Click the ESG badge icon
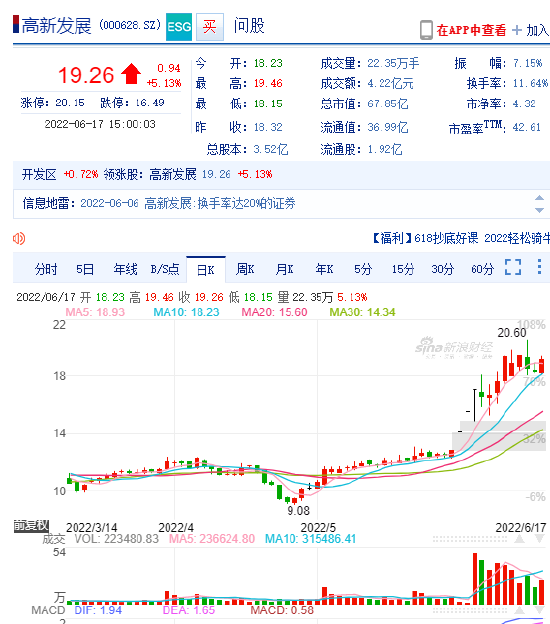Image resolution: width=550 pixels, height=624 pixels. 179,27
